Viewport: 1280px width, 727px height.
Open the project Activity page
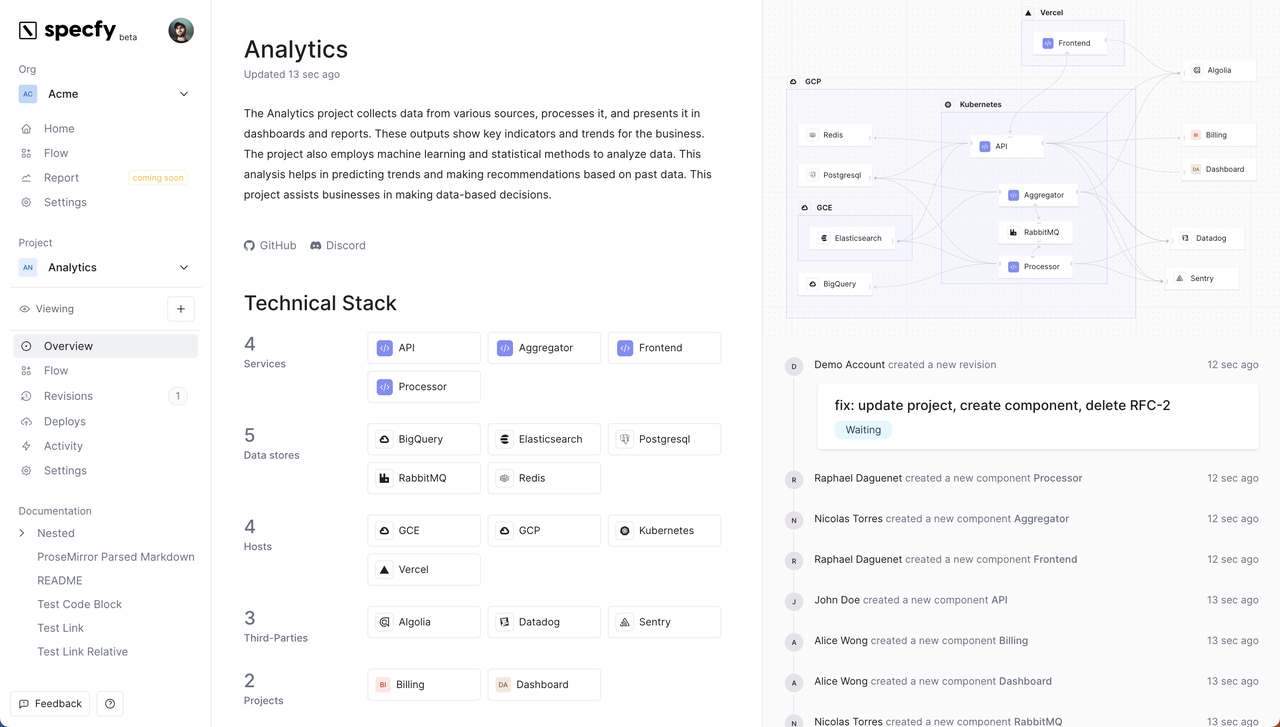pos(63,446)
